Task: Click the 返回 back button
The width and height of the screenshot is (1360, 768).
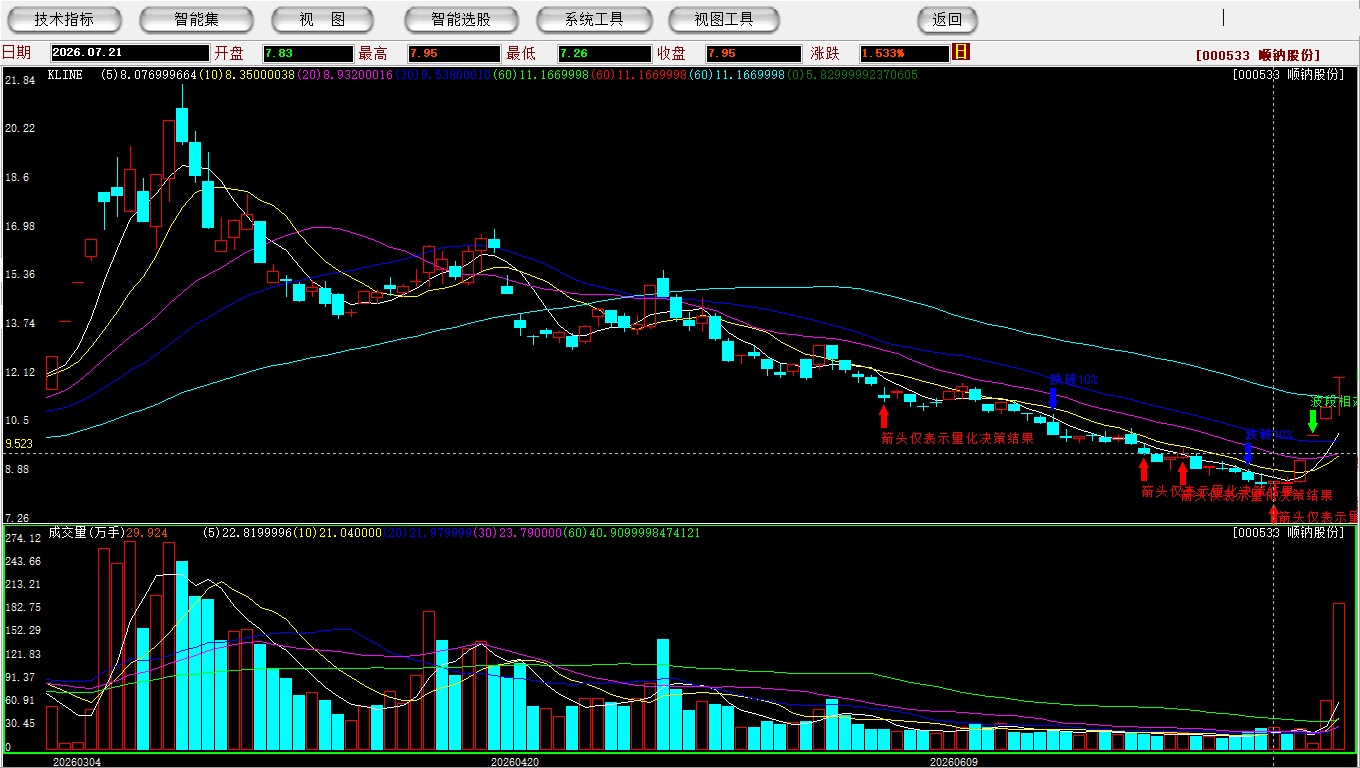Action: tap(947, 19)
